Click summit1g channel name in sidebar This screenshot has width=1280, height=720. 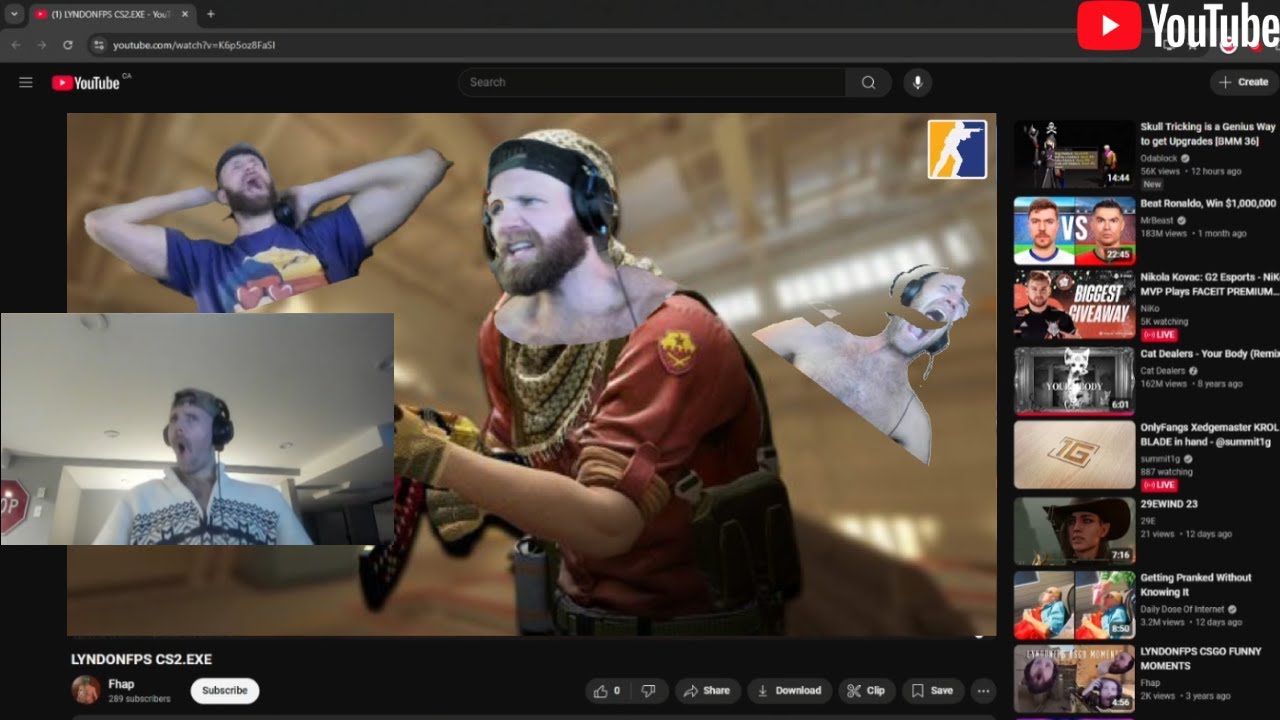[1160, 458]
